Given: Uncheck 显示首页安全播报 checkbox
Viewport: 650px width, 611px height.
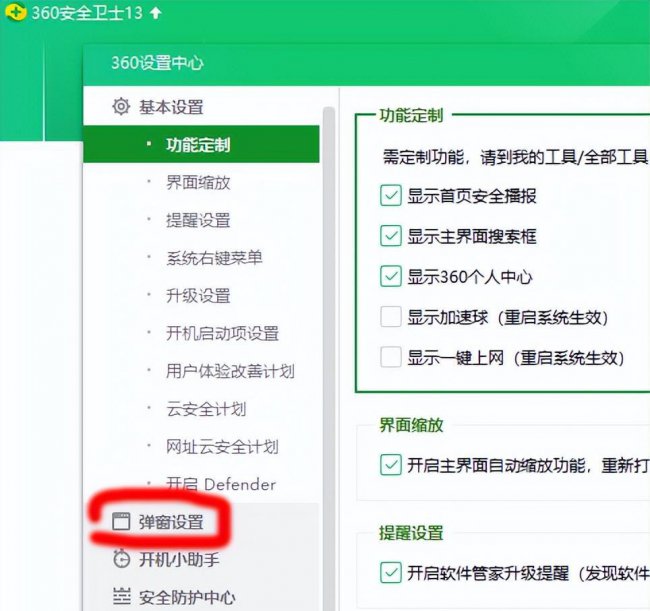Looking at the screenshot, I should click(x=390, y=195).
